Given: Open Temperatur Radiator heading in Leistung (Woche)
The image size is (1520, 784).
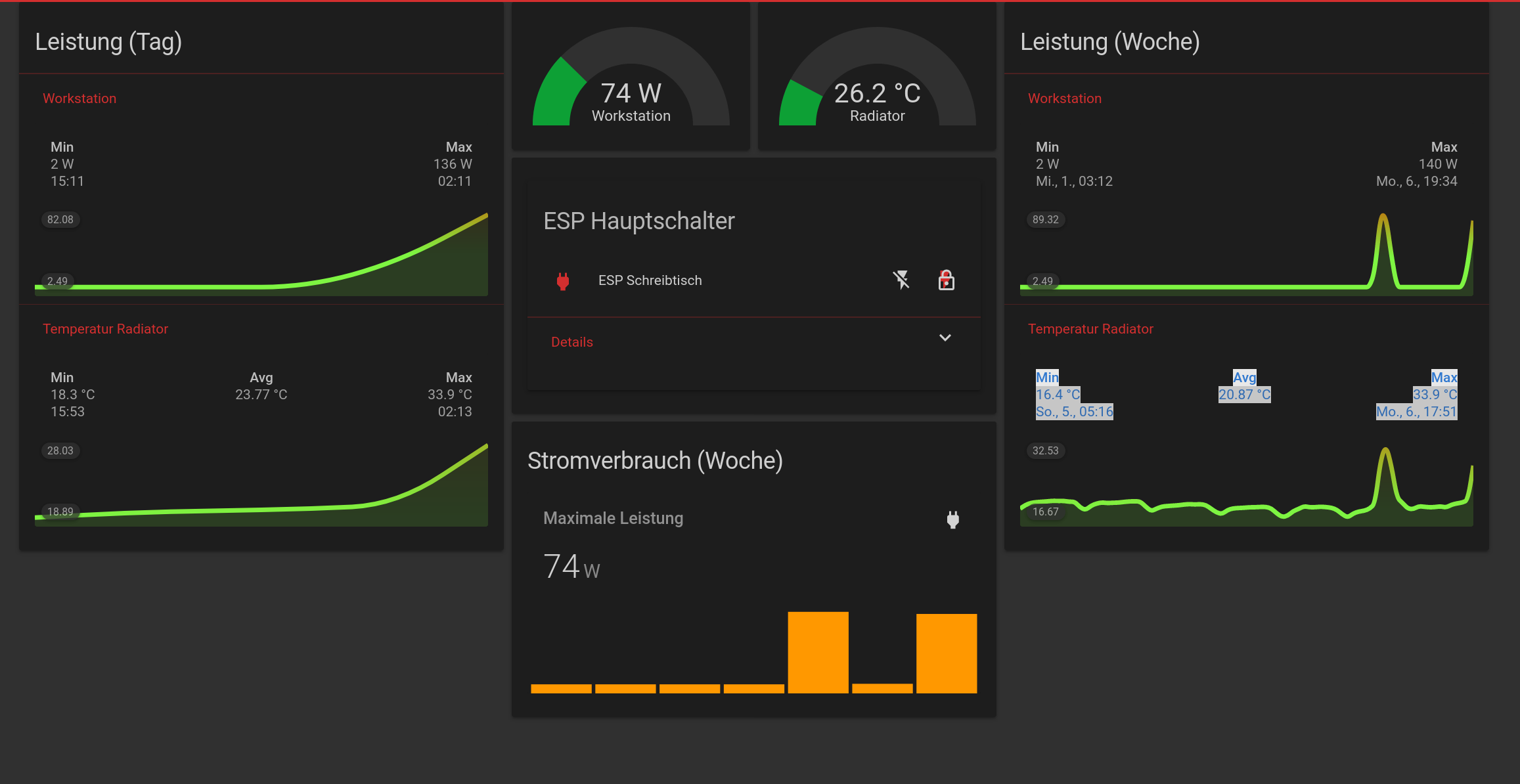Looking at the screenshot, I should point(1090,329).
